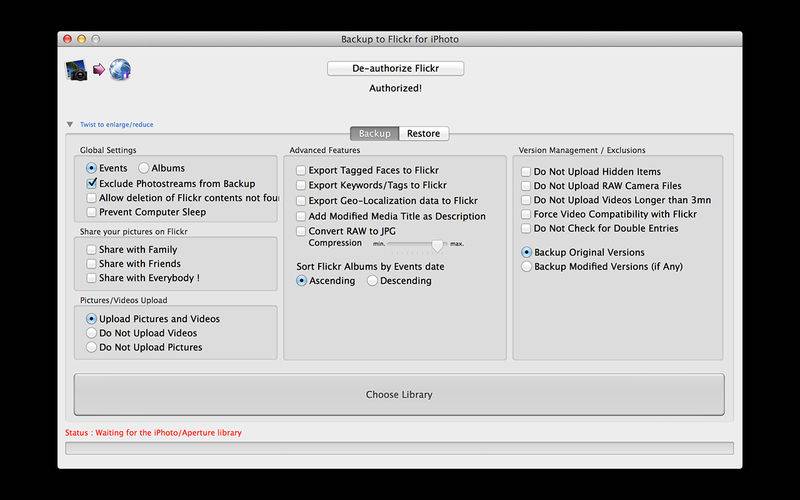
Task: Click the Choose Library button
Action: point(399,394)
